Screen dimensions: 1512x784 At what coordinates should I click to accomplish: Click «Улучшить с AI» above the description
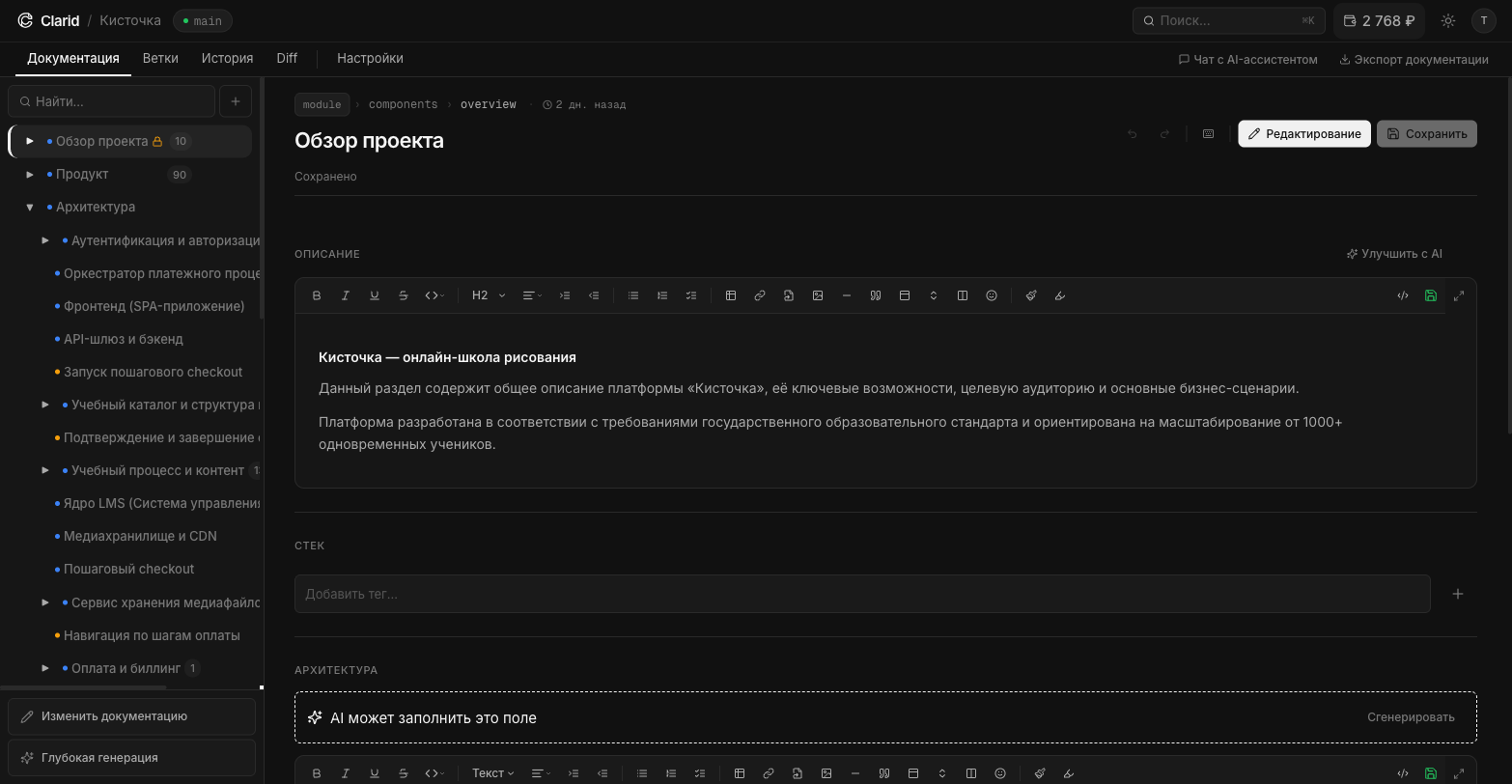click(x=1393, y=253)
